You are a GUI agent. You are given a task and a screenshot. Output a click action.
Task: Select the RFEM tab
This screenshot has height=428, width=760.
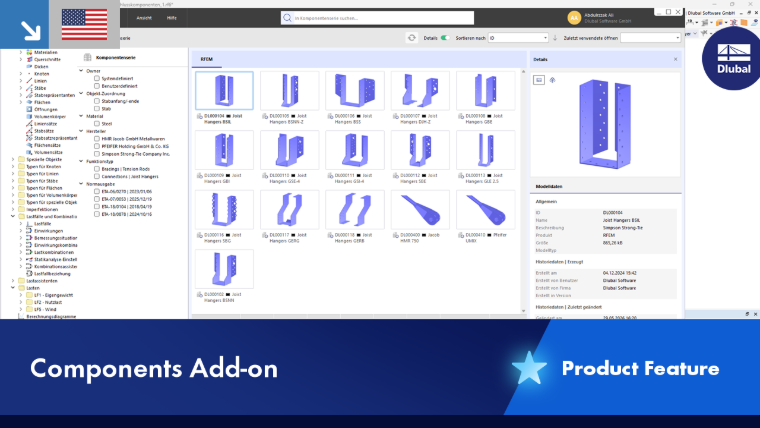coord(207,59)
